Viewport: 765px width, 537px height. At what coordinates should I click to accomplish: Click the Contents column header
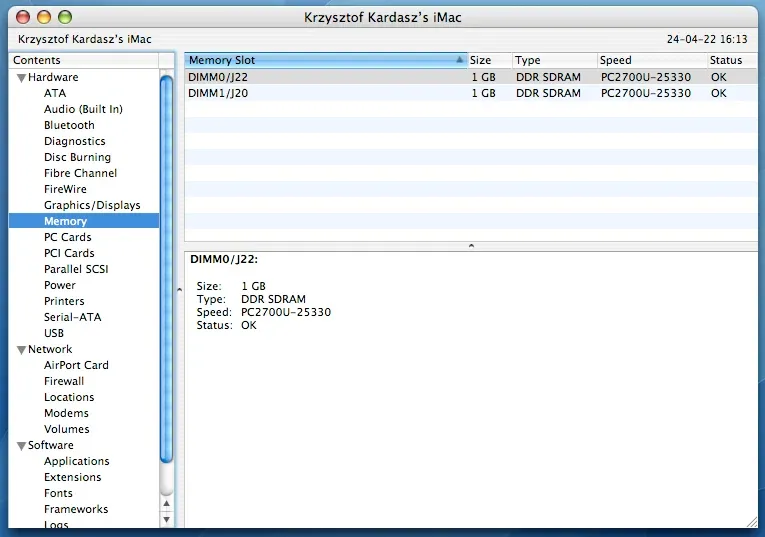[84, 60]
